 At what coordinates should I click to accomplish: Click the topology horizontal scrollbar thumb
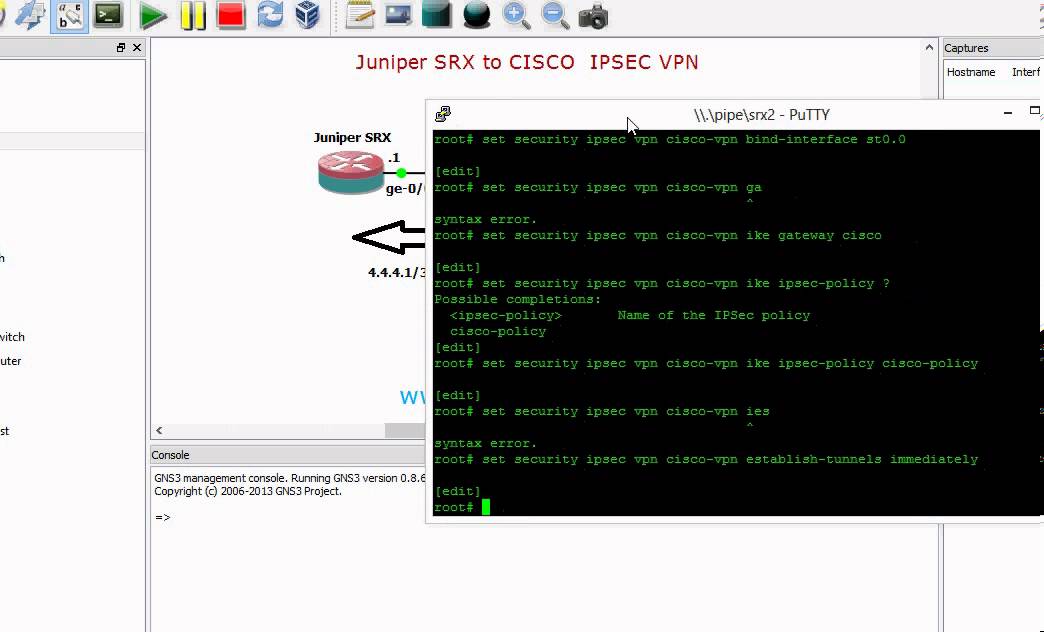(405, 431)
